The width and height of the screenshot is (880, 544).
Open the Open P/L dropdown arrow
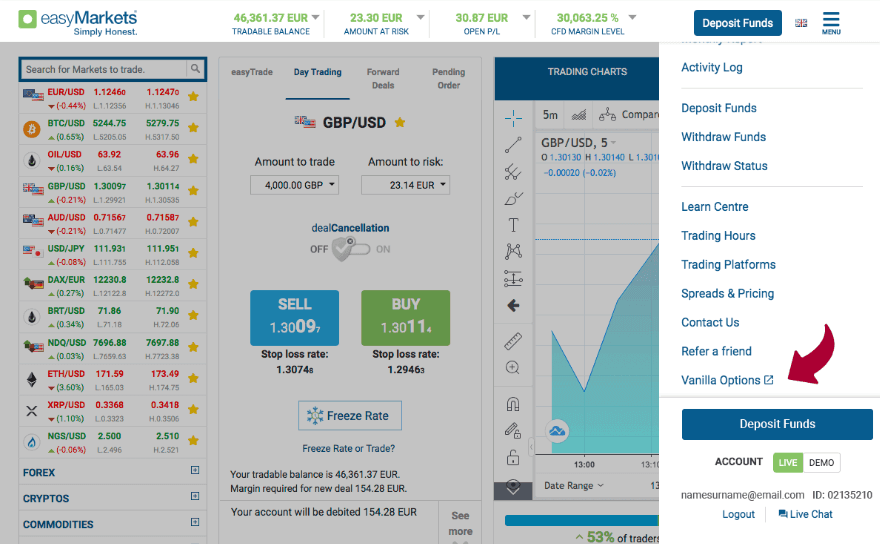click(526, 17)
